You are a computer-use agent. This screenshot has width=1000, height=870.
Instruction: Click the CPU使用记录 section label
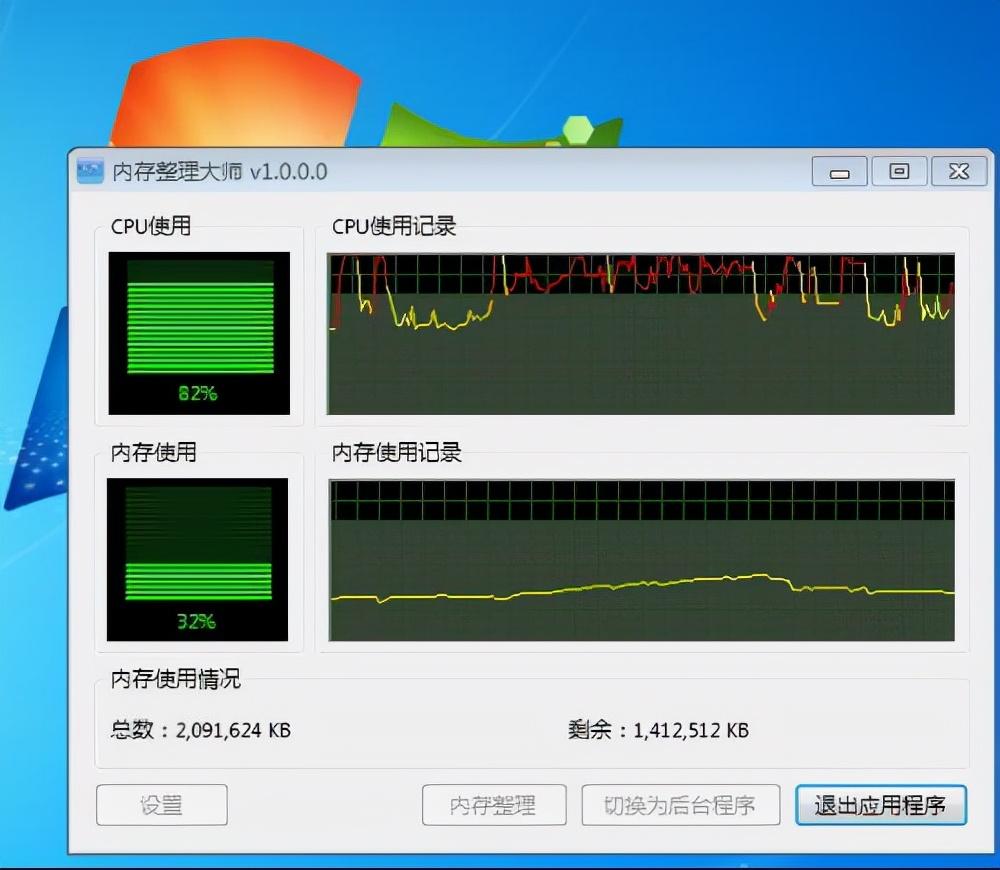coord(394,226)
